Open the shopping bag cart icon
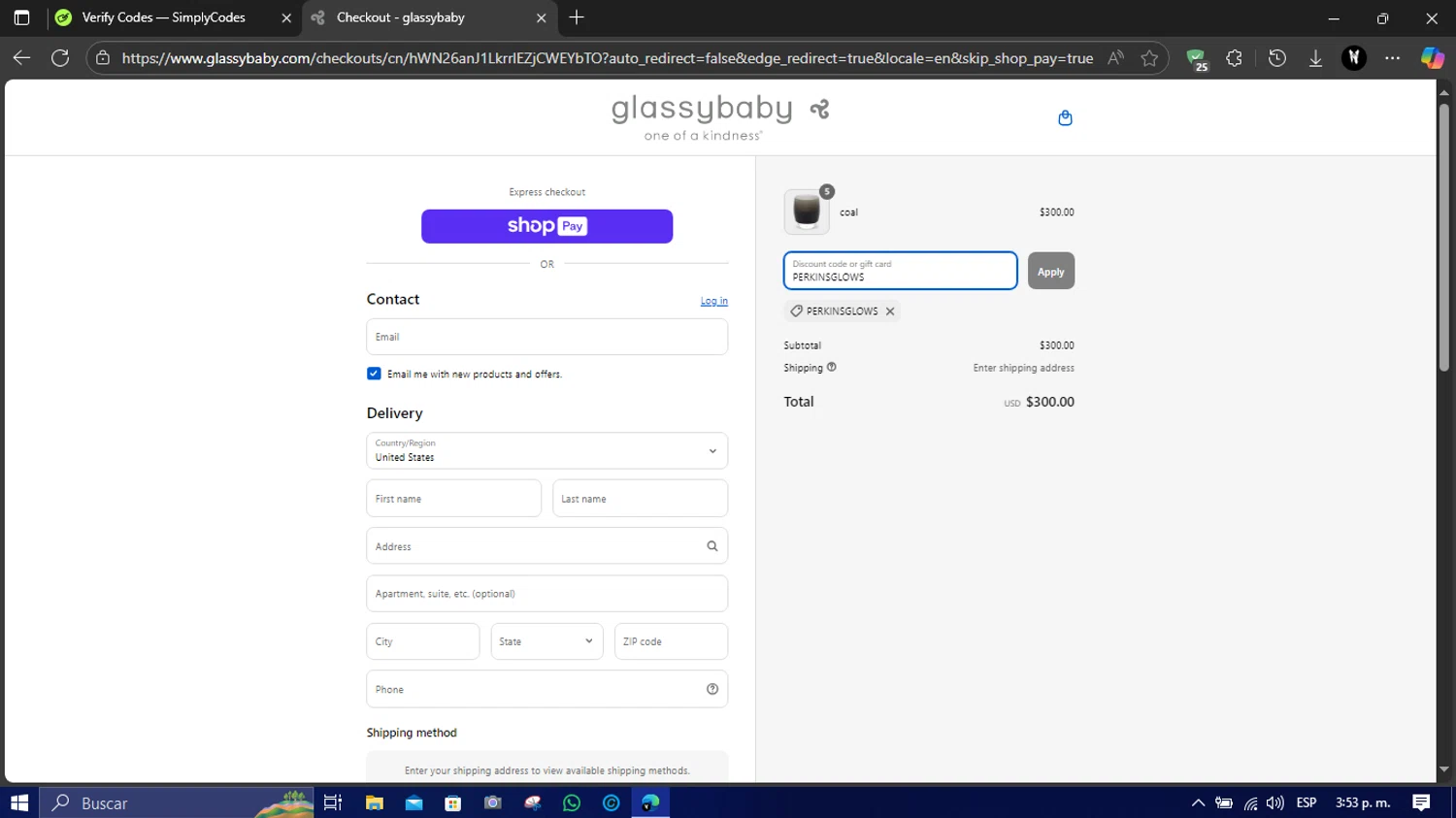Image resolution: width=1456 pixels, height=818 pixels. pyautogui.click(x=1065, y=117)
